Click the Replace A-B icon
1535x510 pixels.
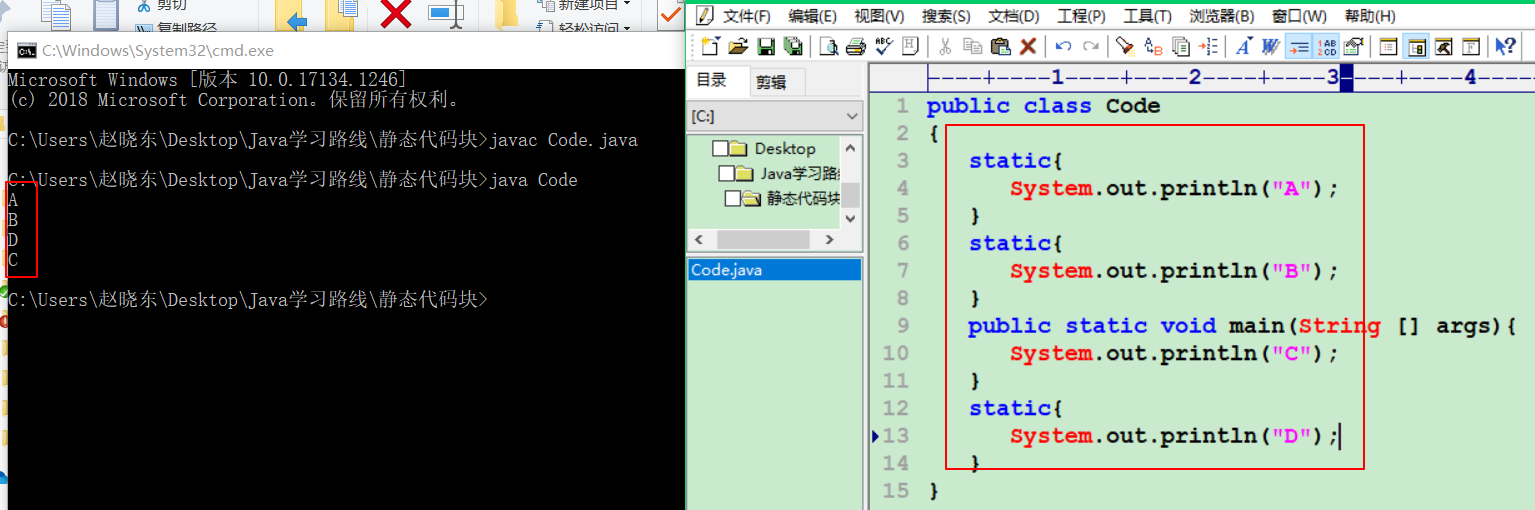click(x=1154, y=46)
